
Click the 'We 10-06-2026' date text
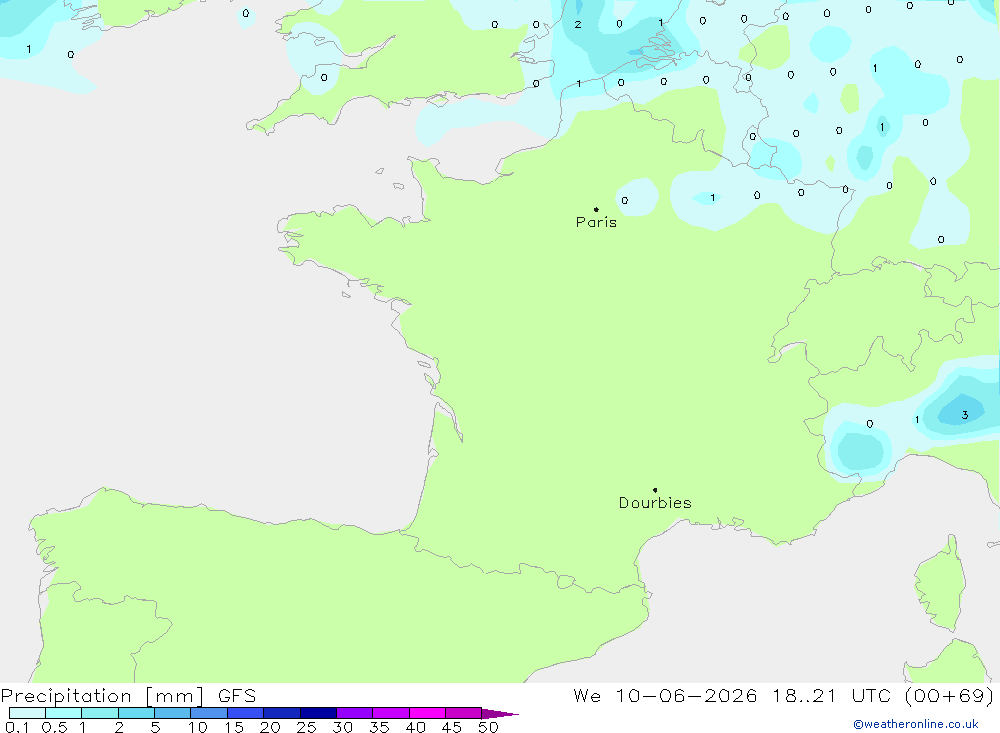[x=665, y=695]
